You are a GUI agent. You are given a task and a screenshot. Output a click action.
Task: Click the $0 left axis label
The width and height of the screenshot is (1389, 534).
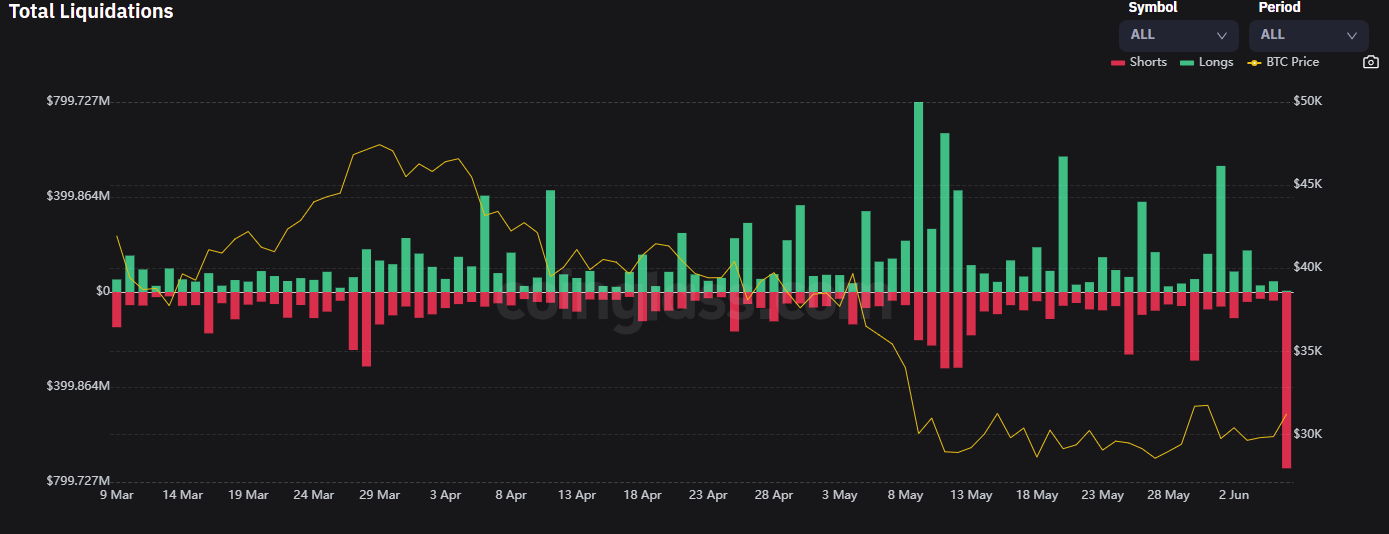102,291
